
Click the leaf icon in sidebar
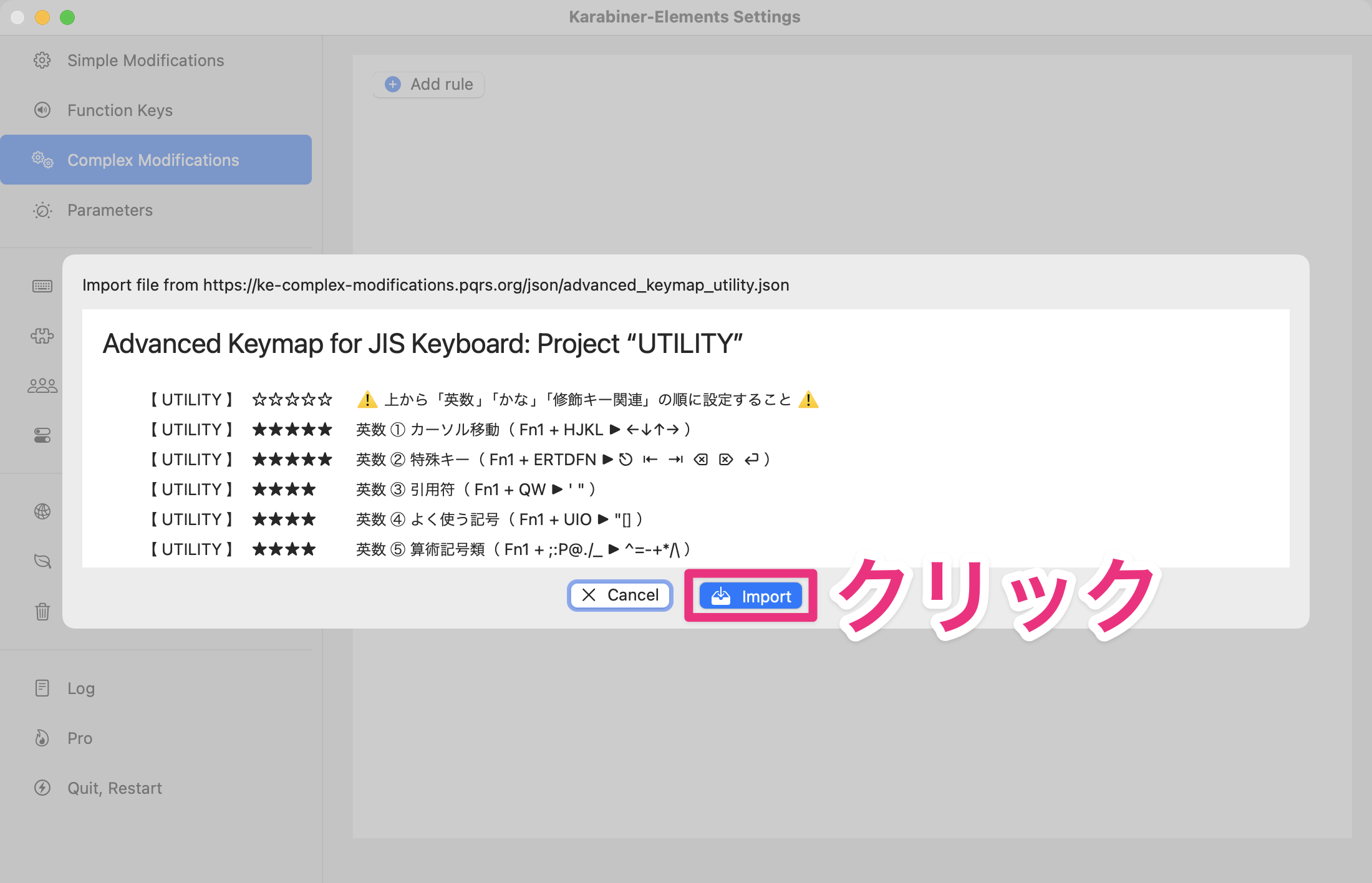pos(42,561)
